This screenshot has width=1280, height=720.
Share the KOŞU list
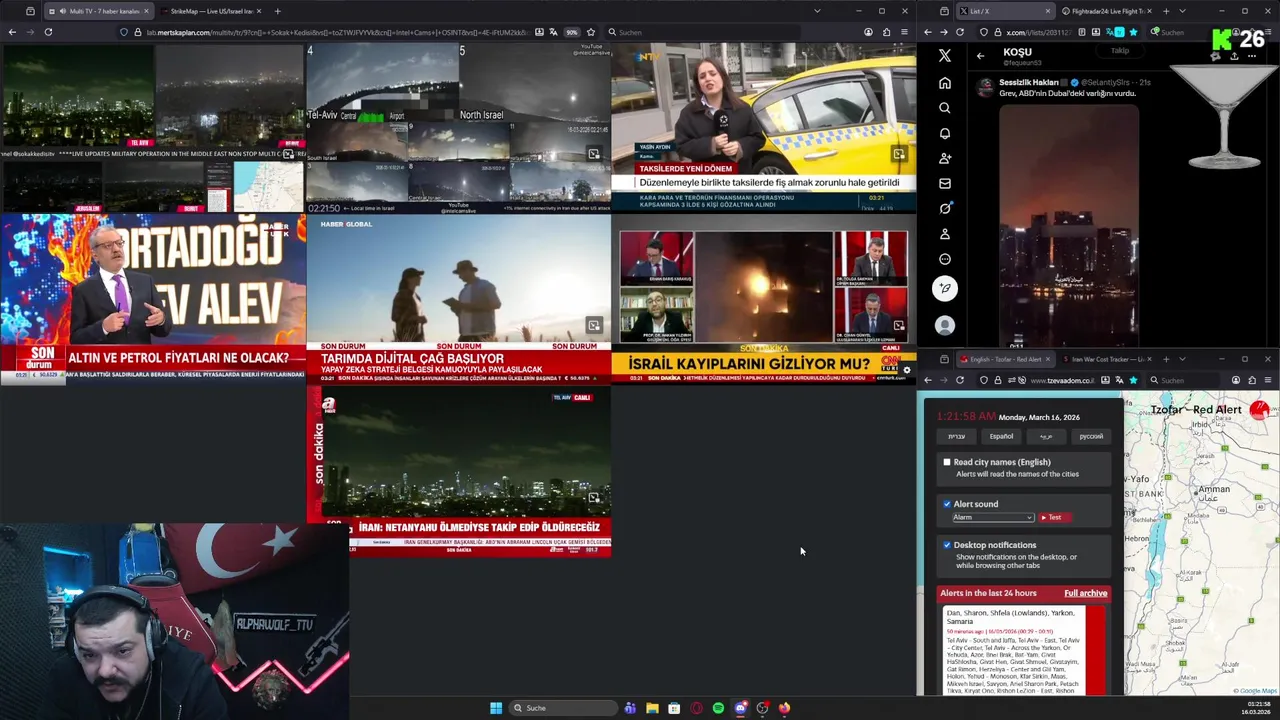(x=1234, y=56)
